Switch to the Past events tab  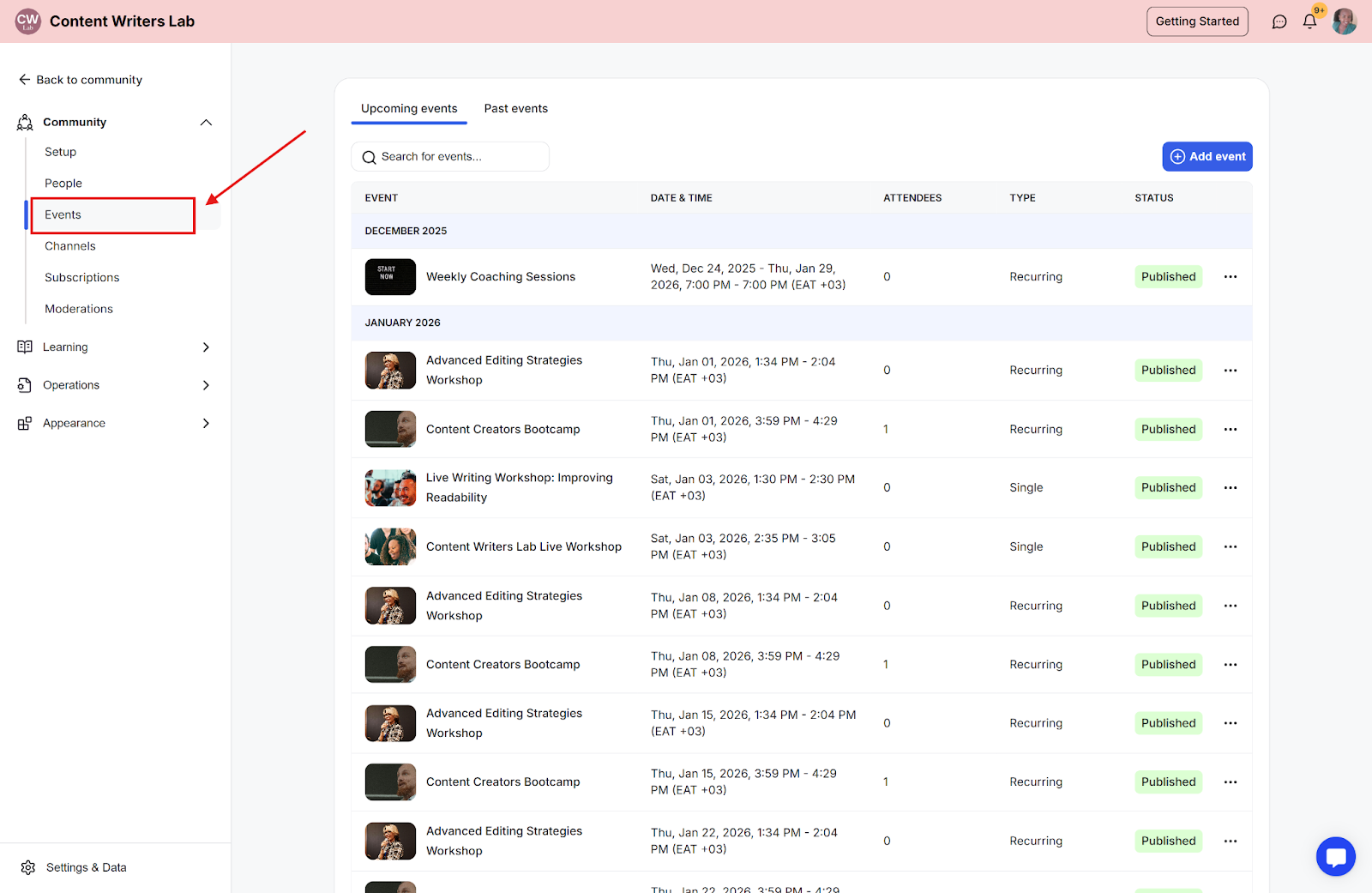(x=515, y=109)
